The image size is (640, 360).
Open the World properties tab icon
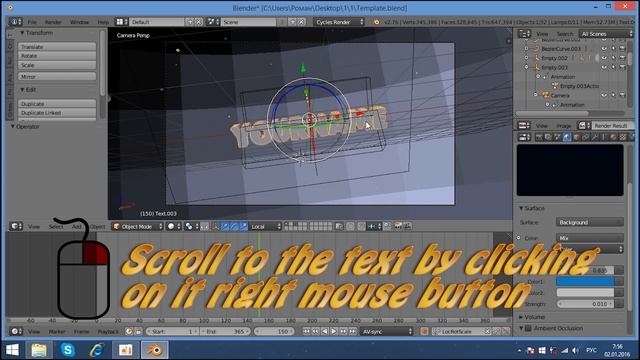click(x=567, y=138)
